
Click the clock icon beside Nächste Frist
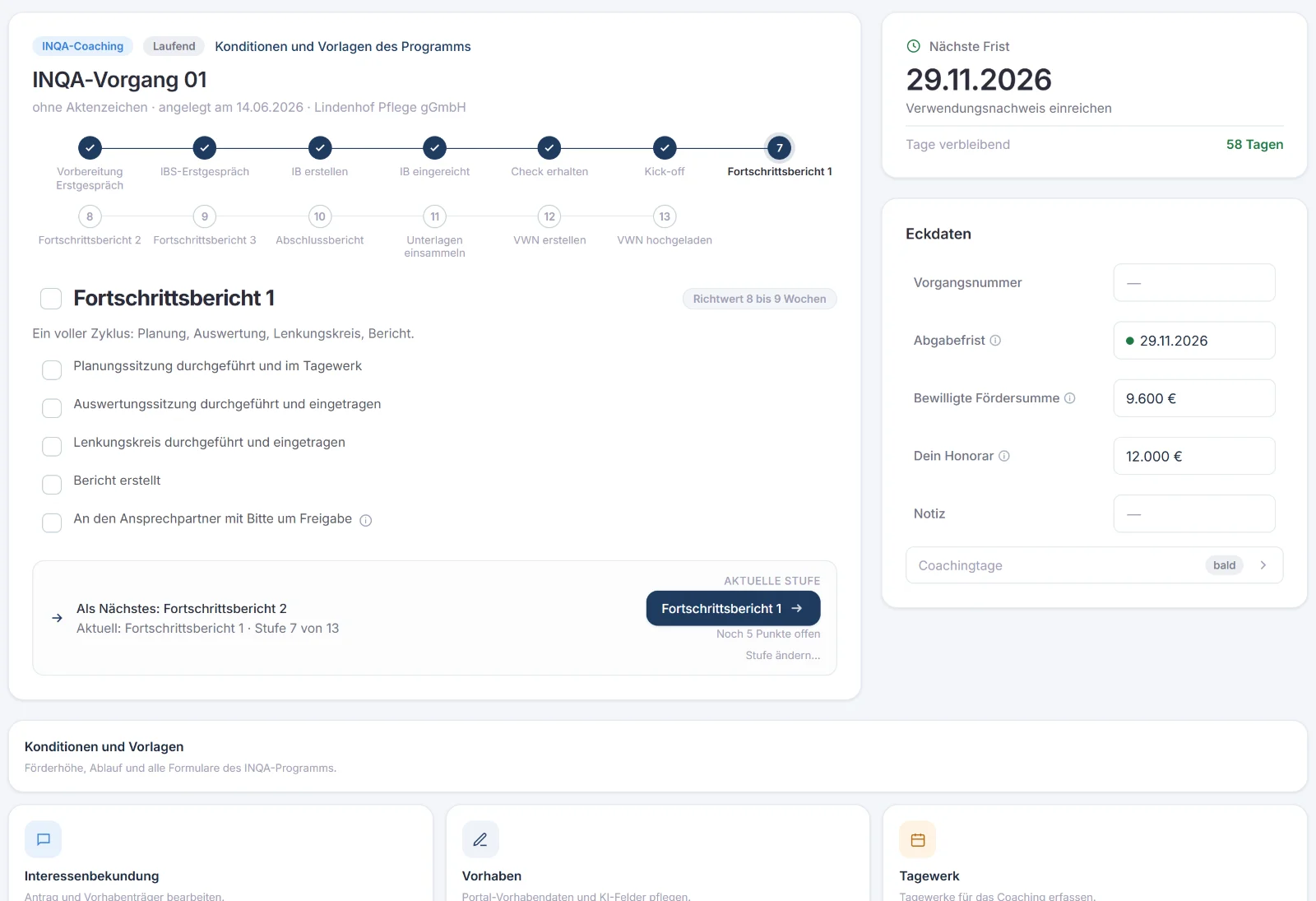[x=913, y=47]
